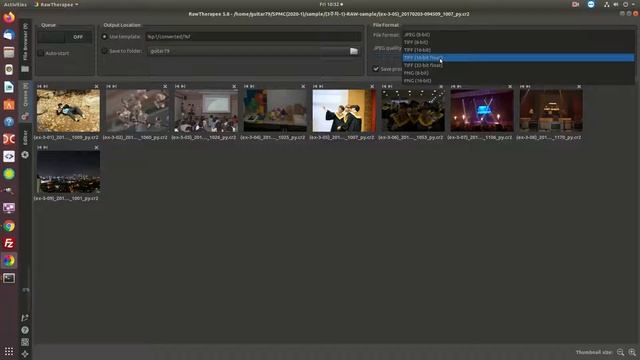Launch FileZilla from the dock

(x=9, y=243)
